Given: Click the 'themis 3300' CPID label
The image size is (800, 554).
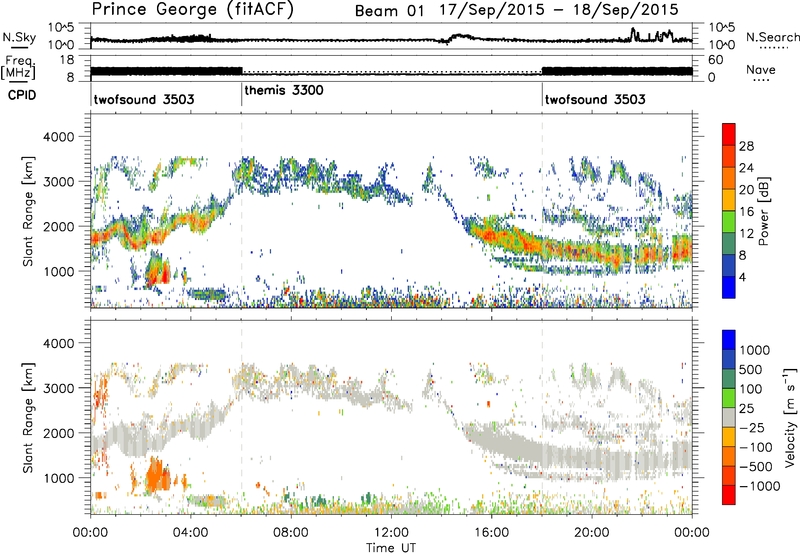Looking at the screenshot, I should pyautogui.click(x=284, y=91).
